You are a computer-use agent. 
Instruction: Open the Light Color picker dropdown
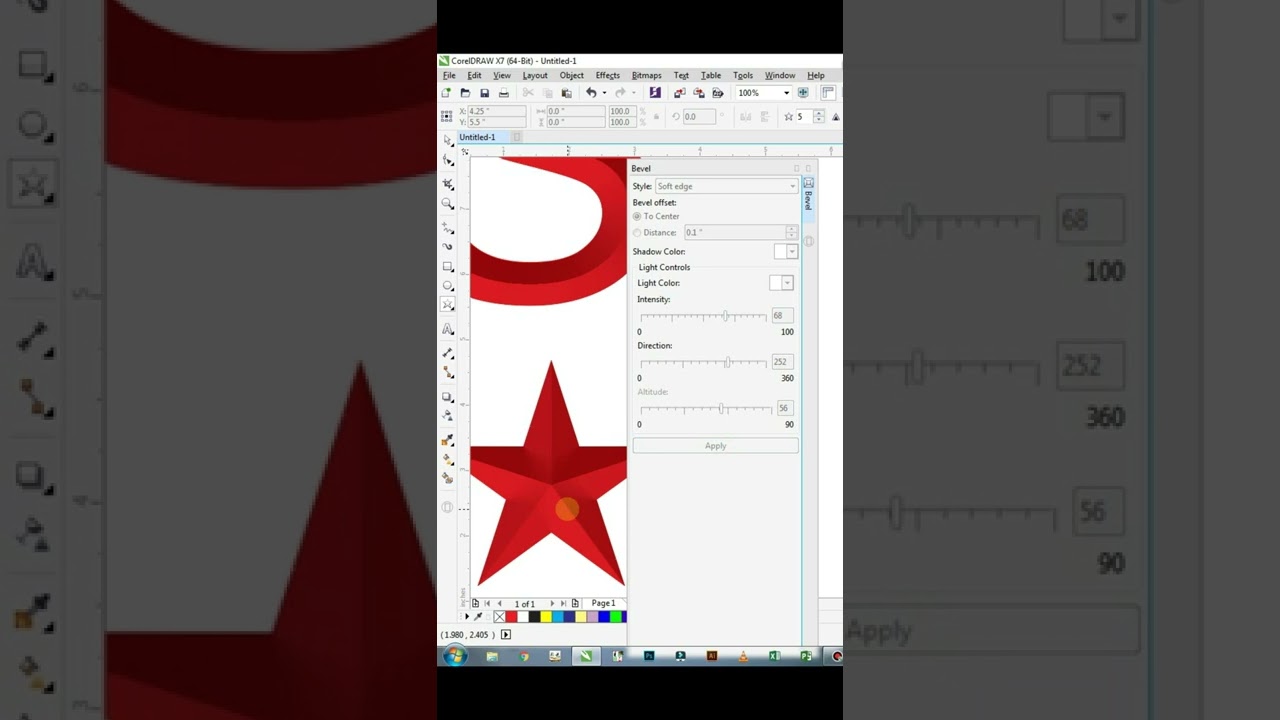(x=787, y=283)
